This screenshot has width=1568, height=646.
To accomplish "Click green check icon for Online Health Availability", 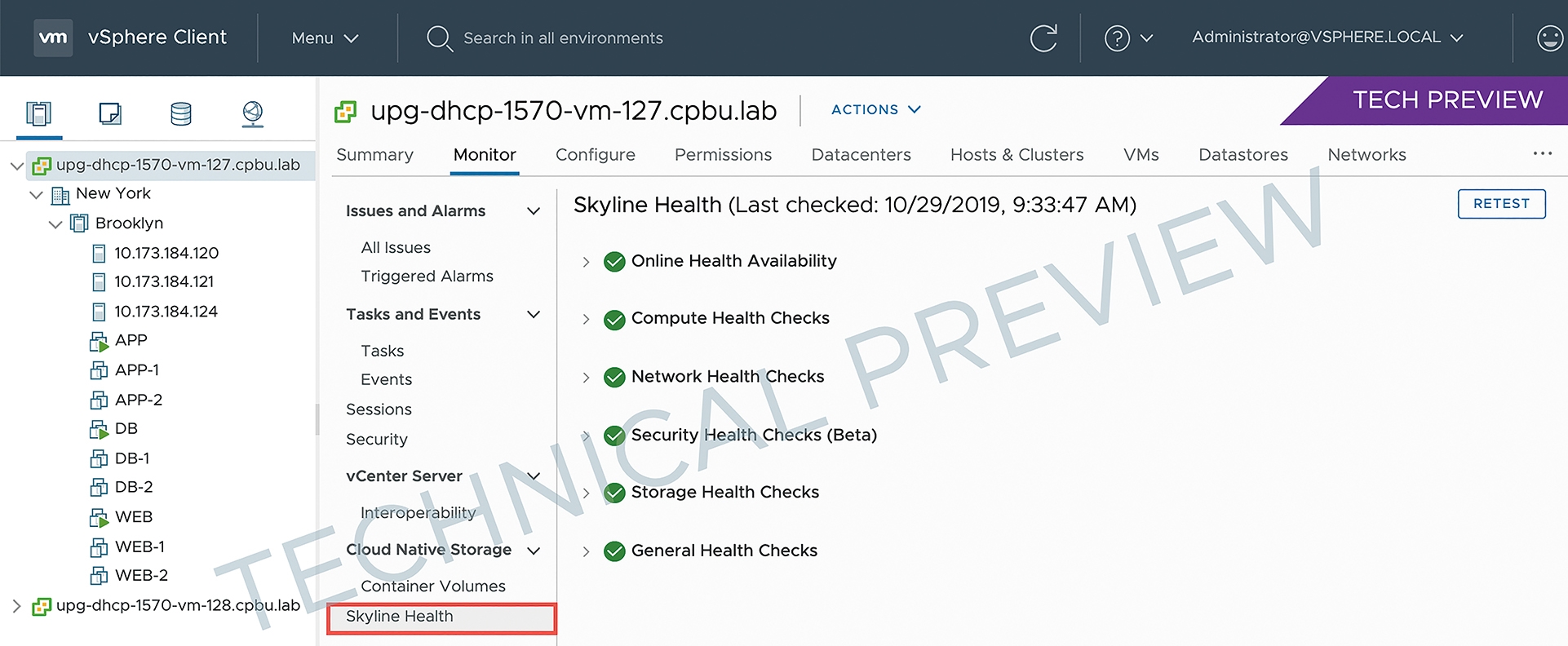I will 614,262.
